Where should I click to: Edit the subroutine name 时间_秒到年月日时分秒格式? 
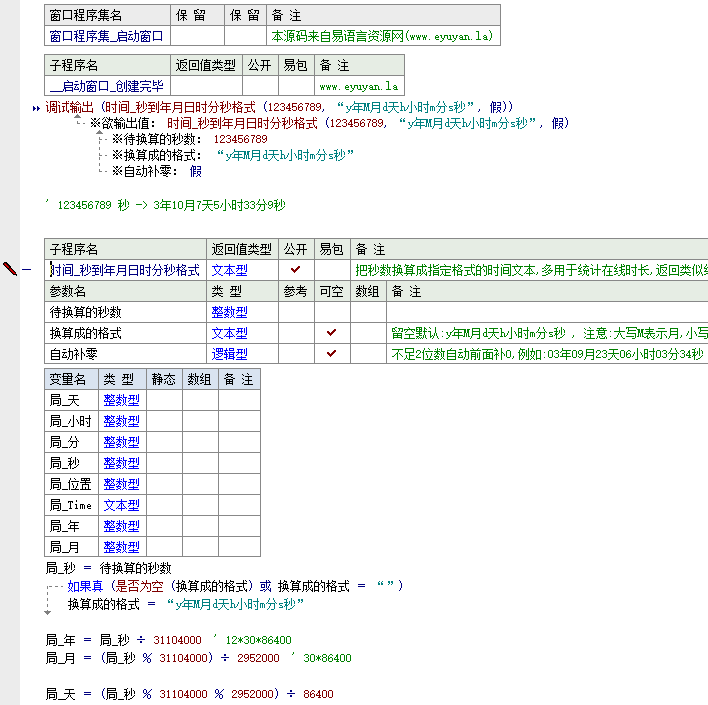125,270
